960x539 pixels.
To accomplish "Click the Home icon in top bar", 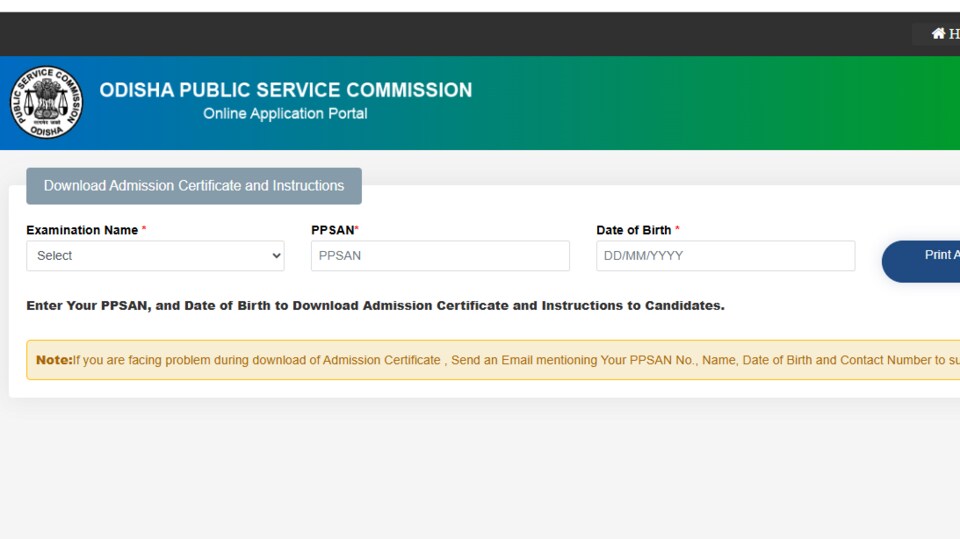I will pyautogui.click(x=938, y=34).
